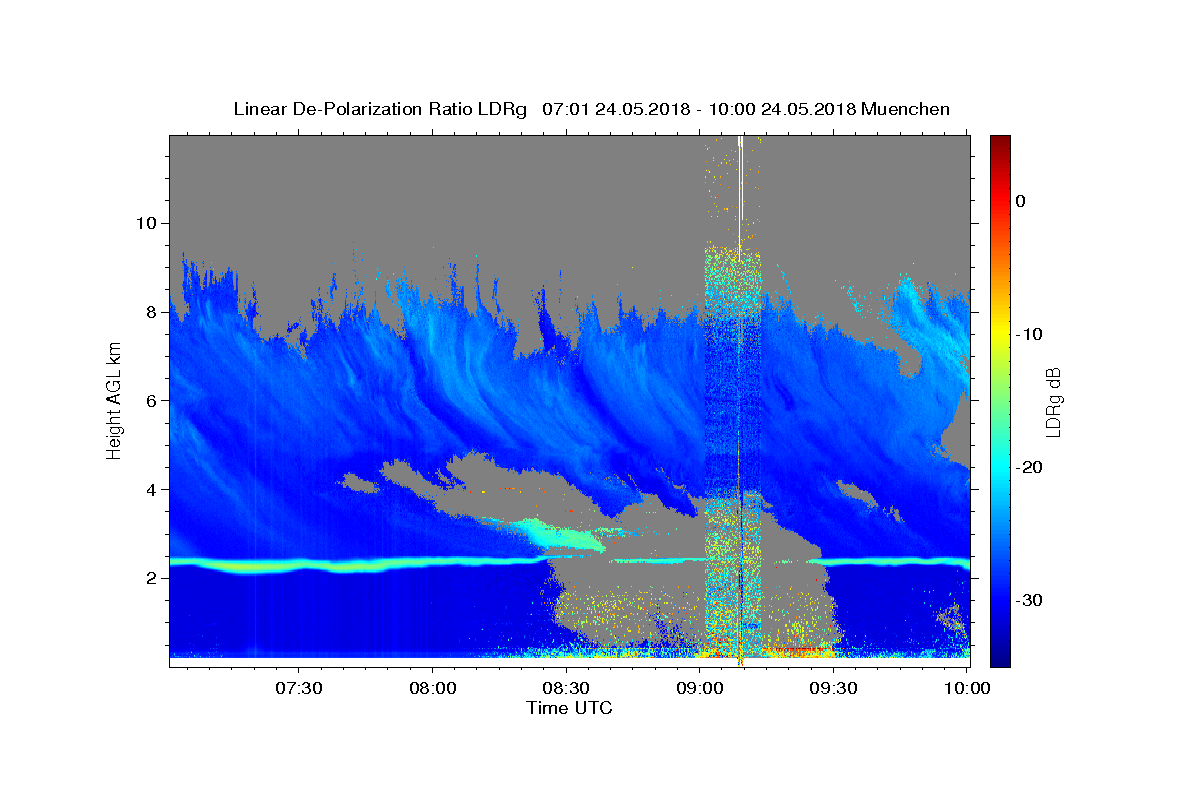Click the '09:30' time axis label

click(x=835, y=688)
